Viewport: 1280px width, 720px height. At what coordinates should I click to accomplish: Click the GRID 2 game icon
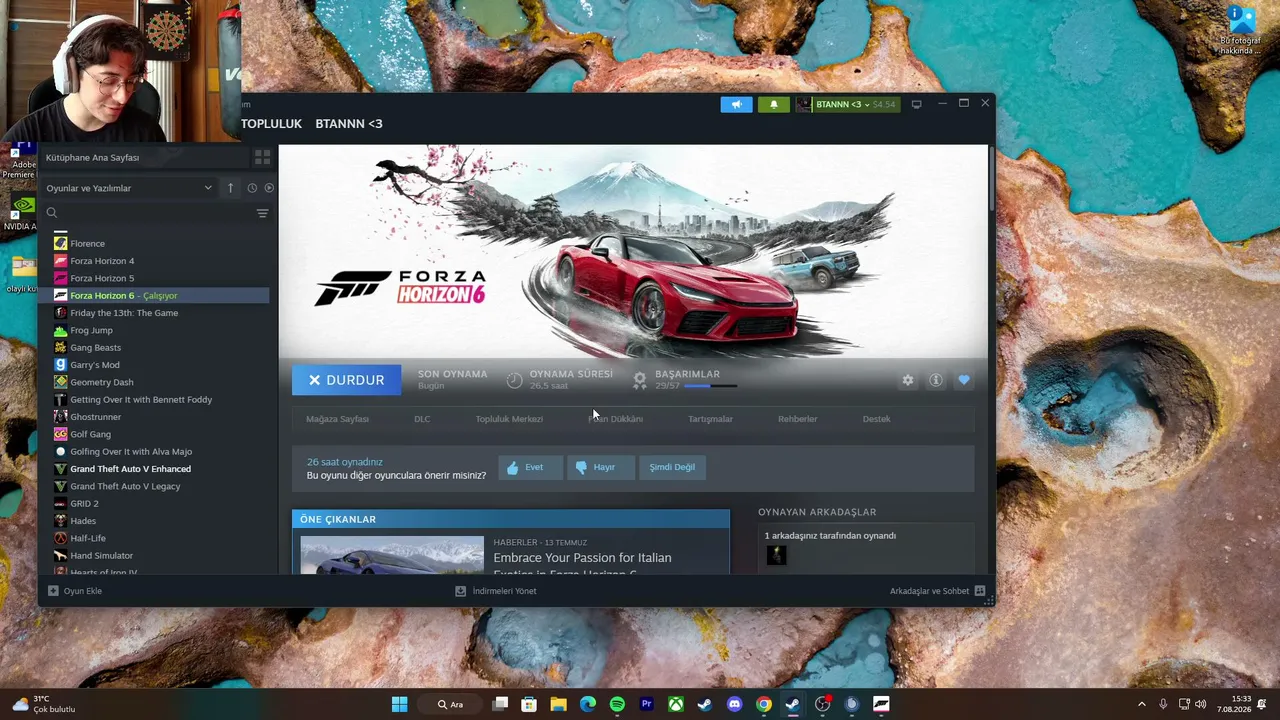tap(61, 503)
